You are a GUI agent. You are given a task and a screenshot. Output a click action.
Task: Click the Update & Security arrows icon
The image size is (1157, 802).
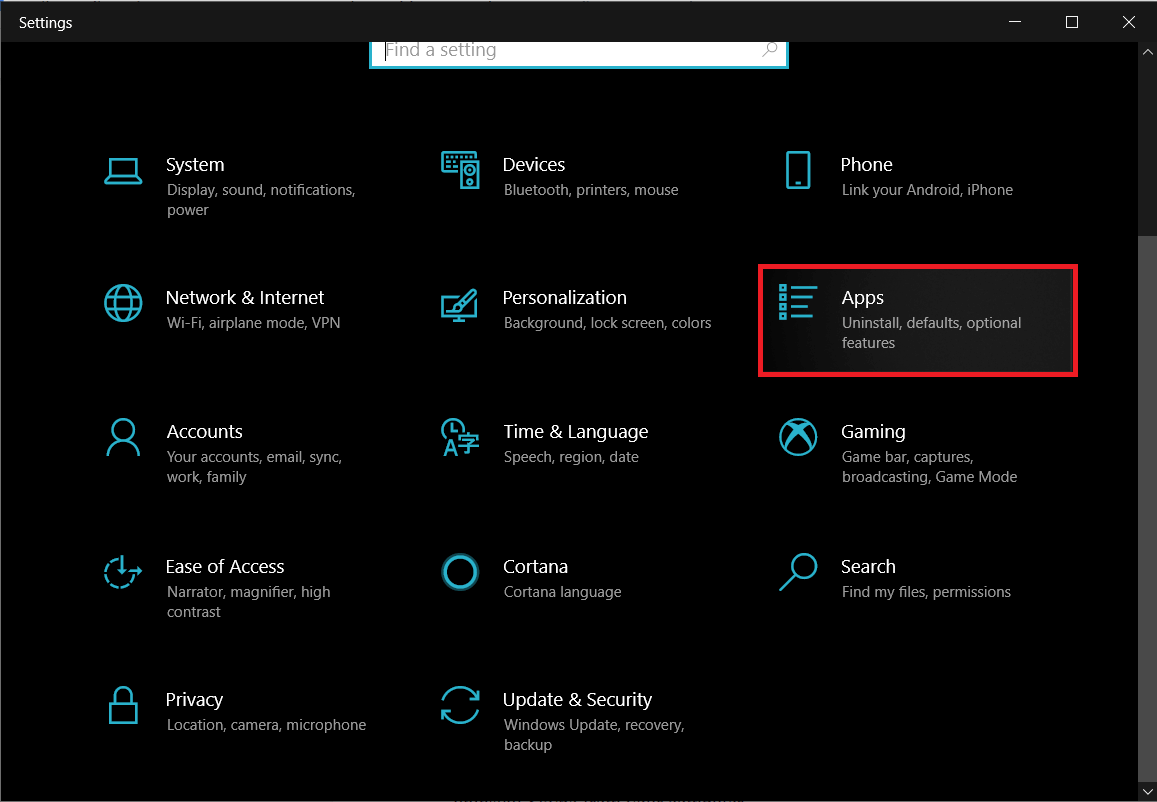pos(460,705)
